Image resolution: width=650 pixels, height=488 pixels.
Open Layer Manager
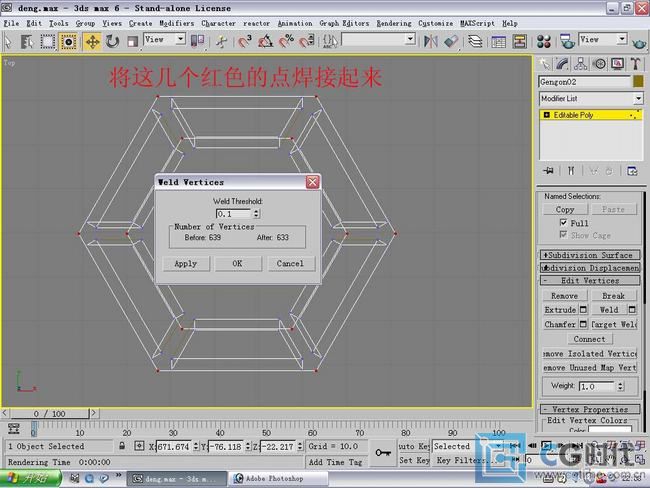pyautogui.click(x=475, y=41)
